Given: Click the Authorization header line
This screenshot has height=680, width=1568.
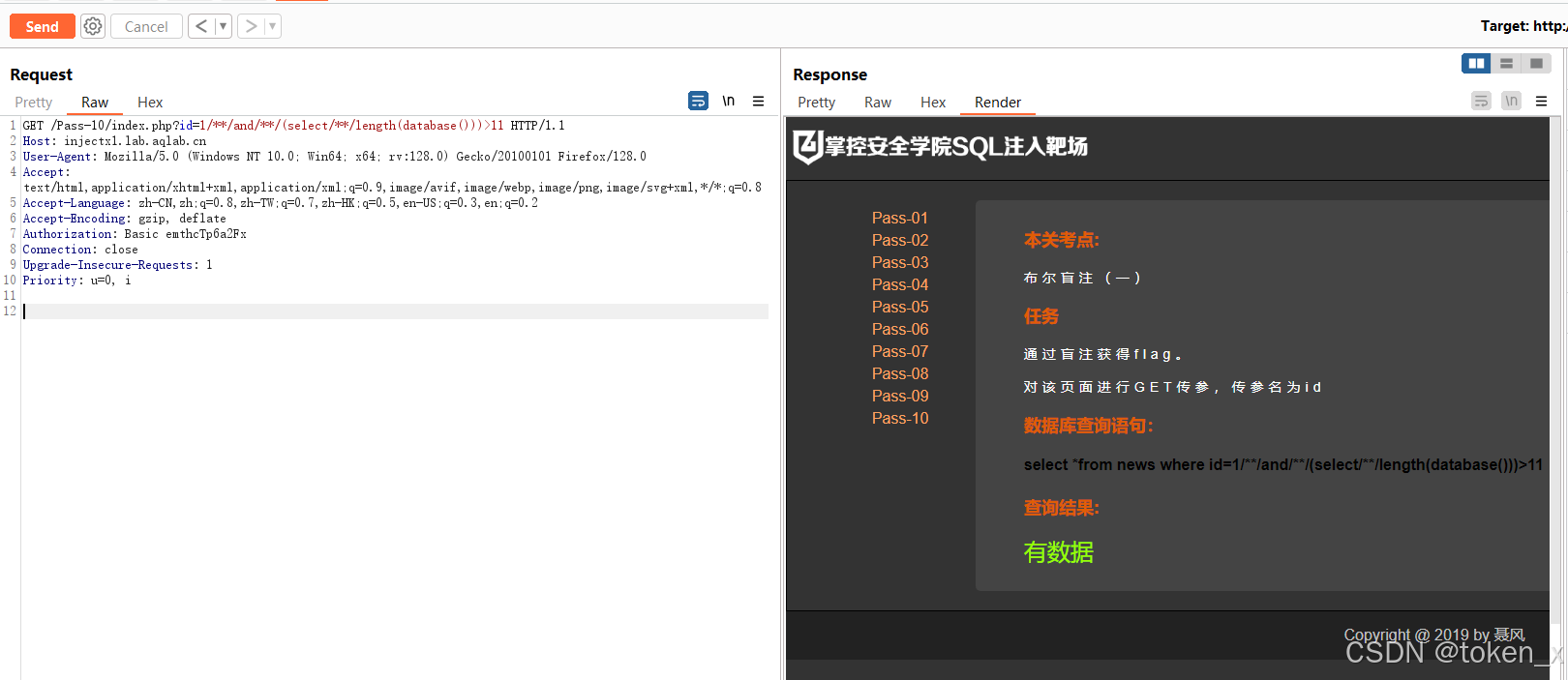Looking at the screenshot, I should pos(135,234).
